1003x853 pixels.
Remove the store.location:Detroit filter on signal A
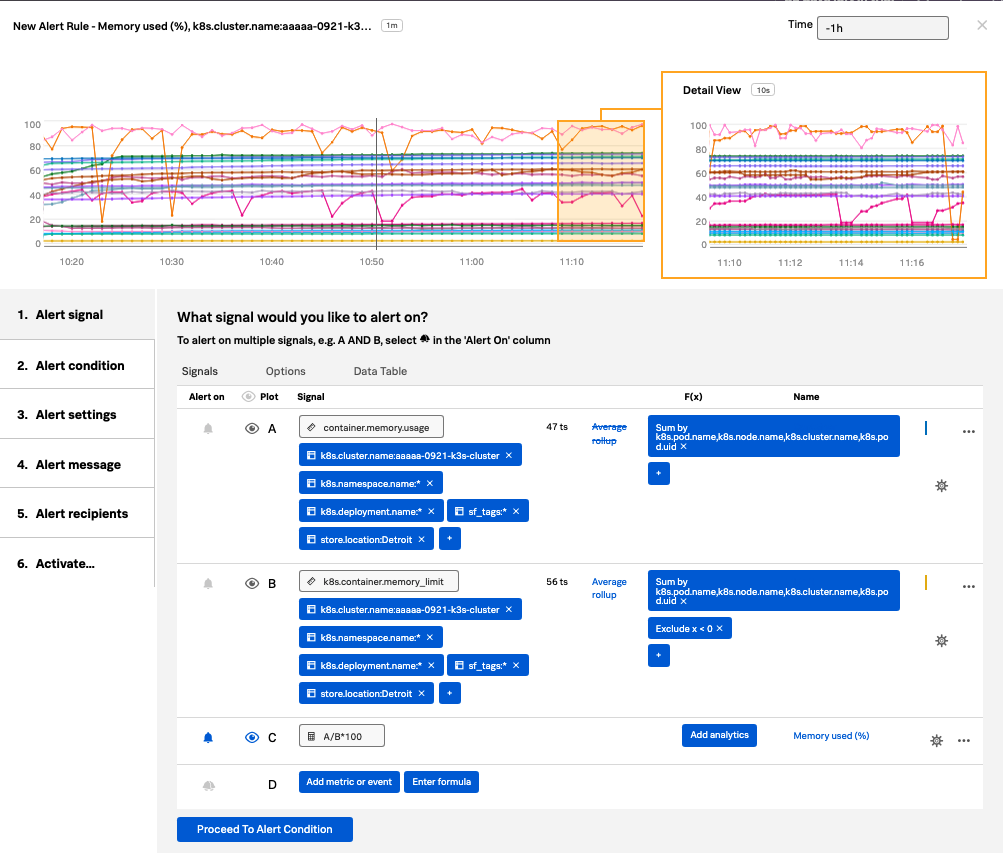pos(422,539)
